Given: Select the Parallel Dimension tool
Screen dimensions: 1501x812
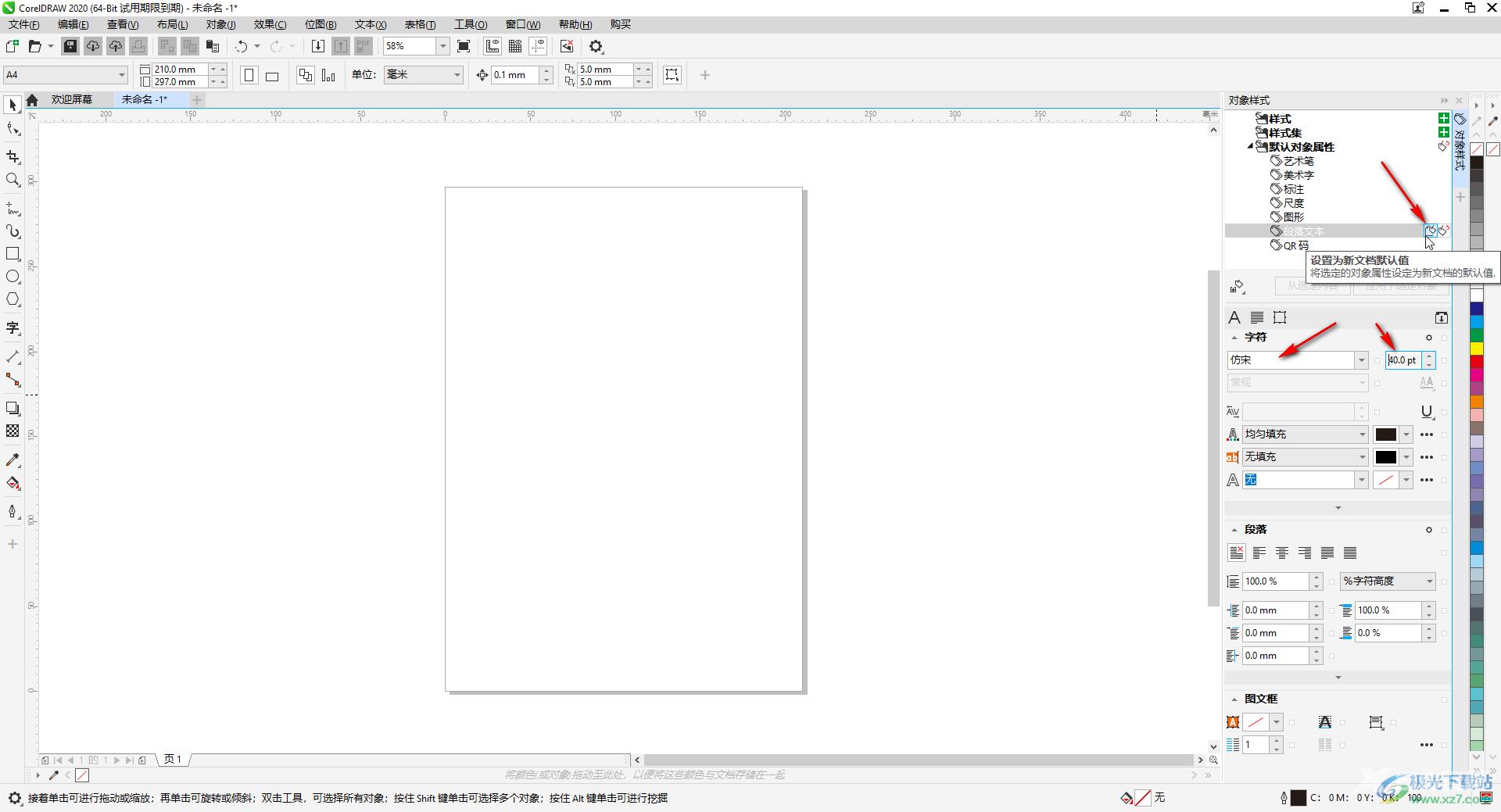Looking at the screenshot, I should click(13, 356).
